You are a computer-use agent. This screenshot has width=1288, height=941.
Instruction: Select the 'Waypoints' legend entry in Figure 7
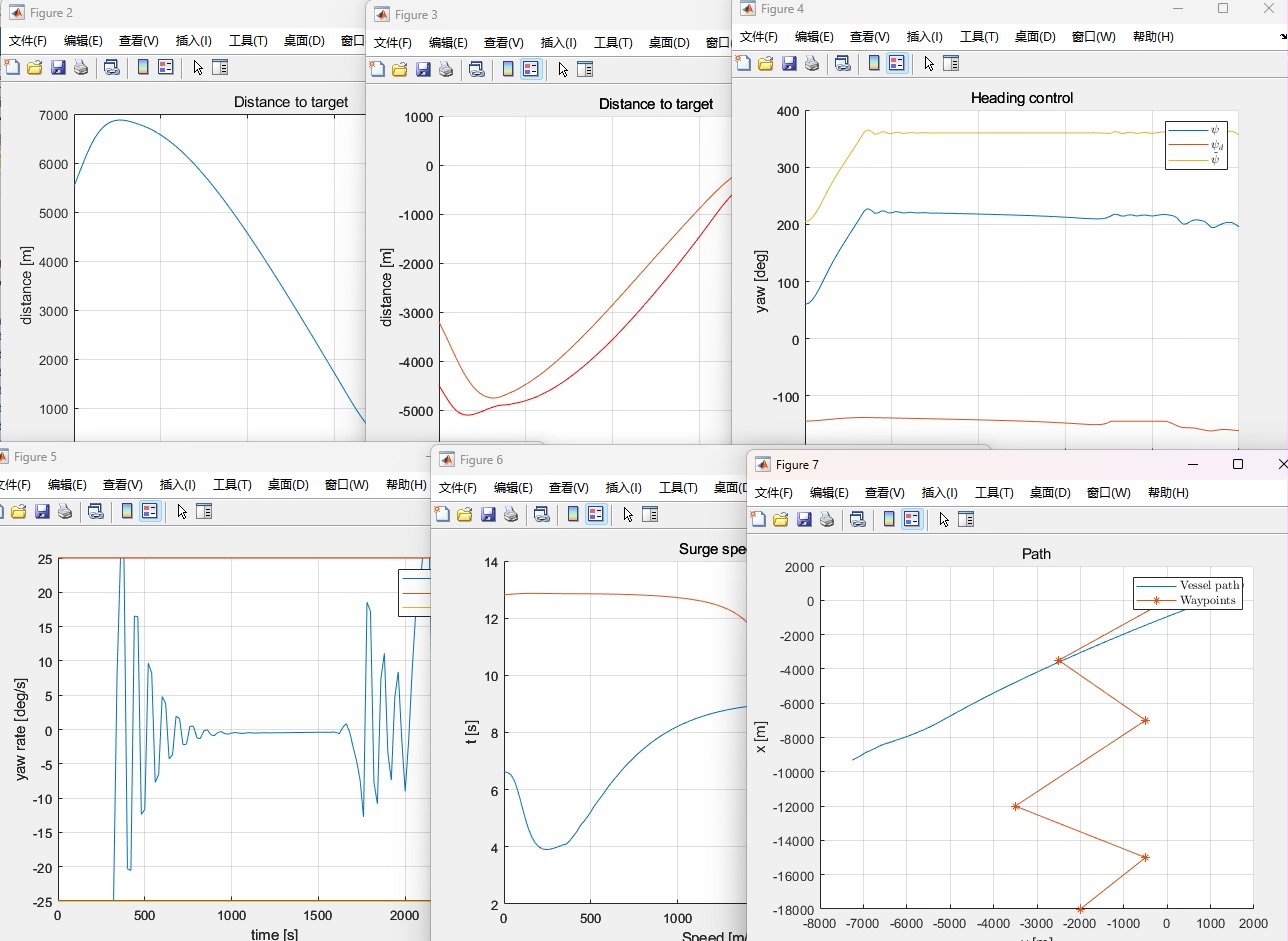click(1208, 601)
